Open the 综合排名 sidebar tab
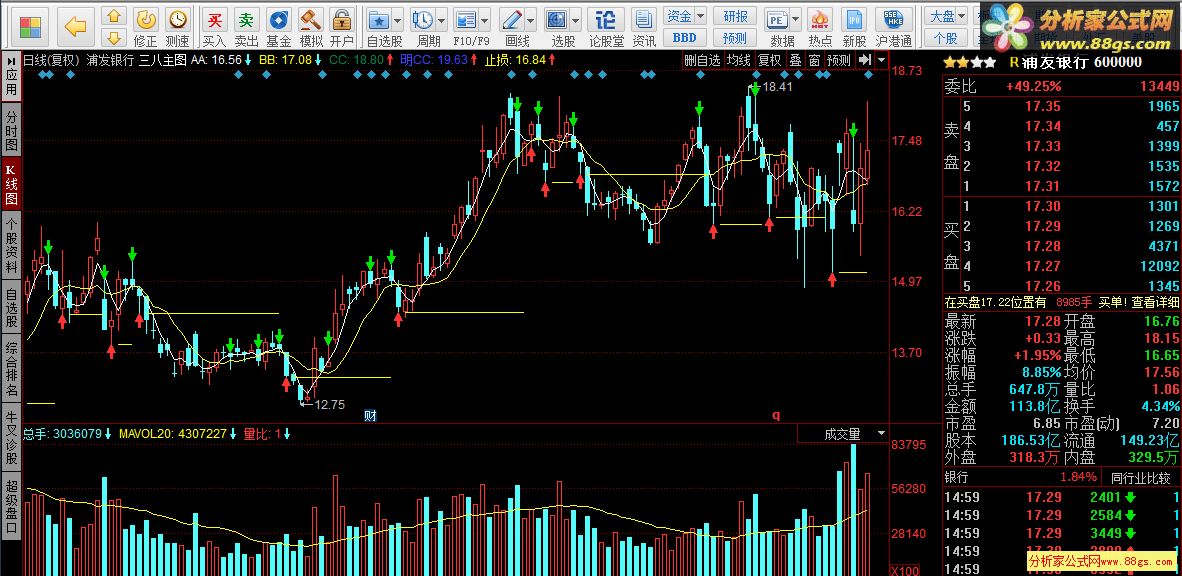The image size is (1182, 576). pyautogui.click(x=11, y=369)
